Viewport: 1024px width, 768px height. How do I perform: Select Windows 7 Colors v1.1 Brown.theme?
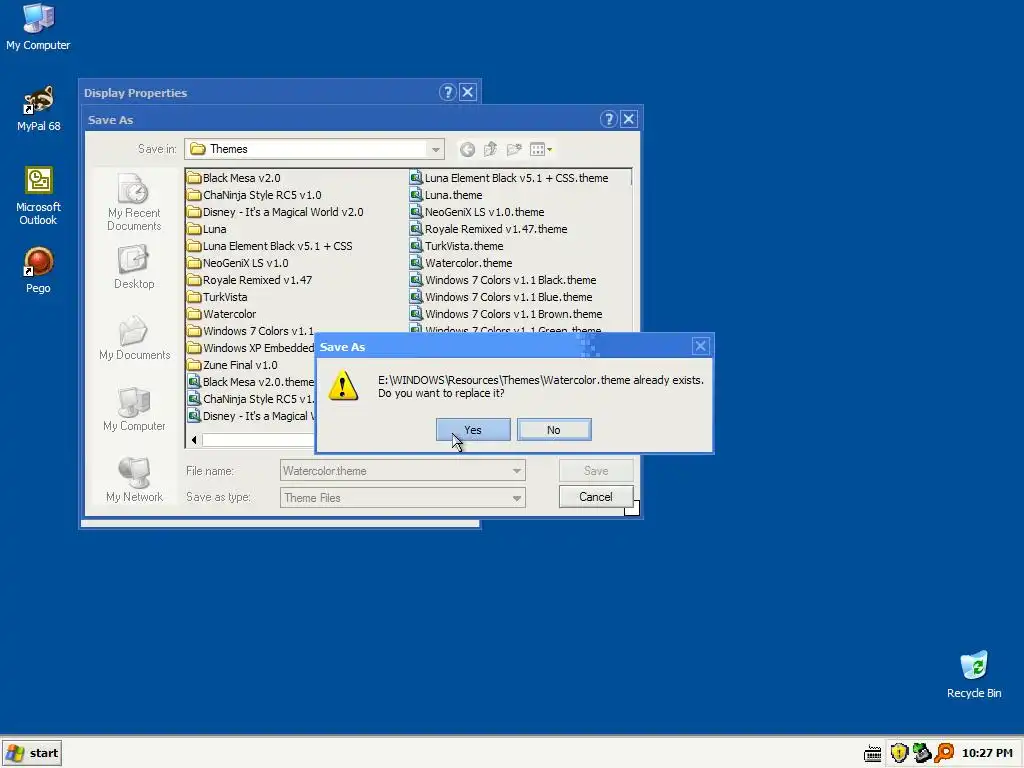[506, 313]
